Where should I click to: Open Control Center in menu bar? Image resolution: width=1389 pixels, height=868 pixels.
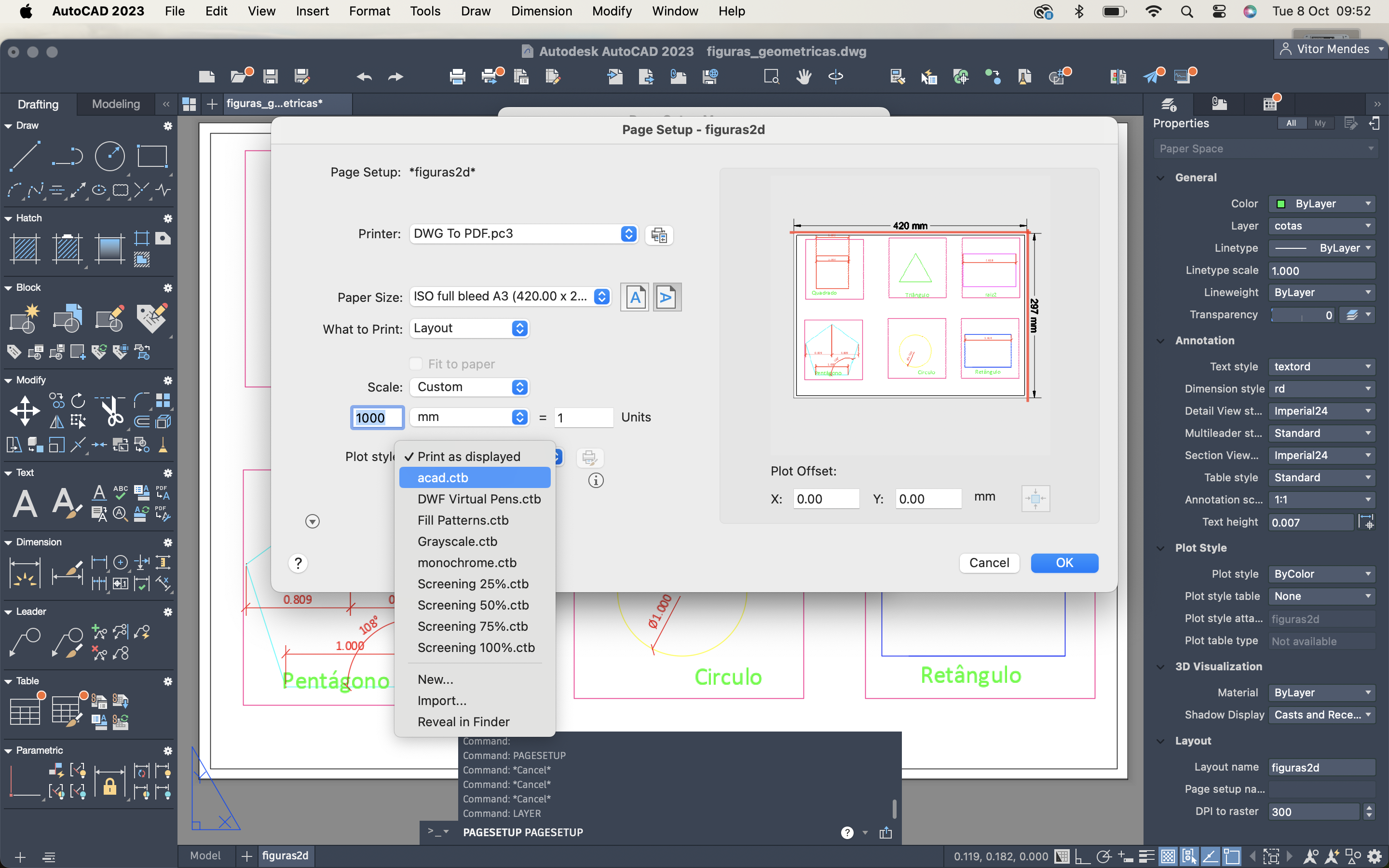(x=1219, y=12)
